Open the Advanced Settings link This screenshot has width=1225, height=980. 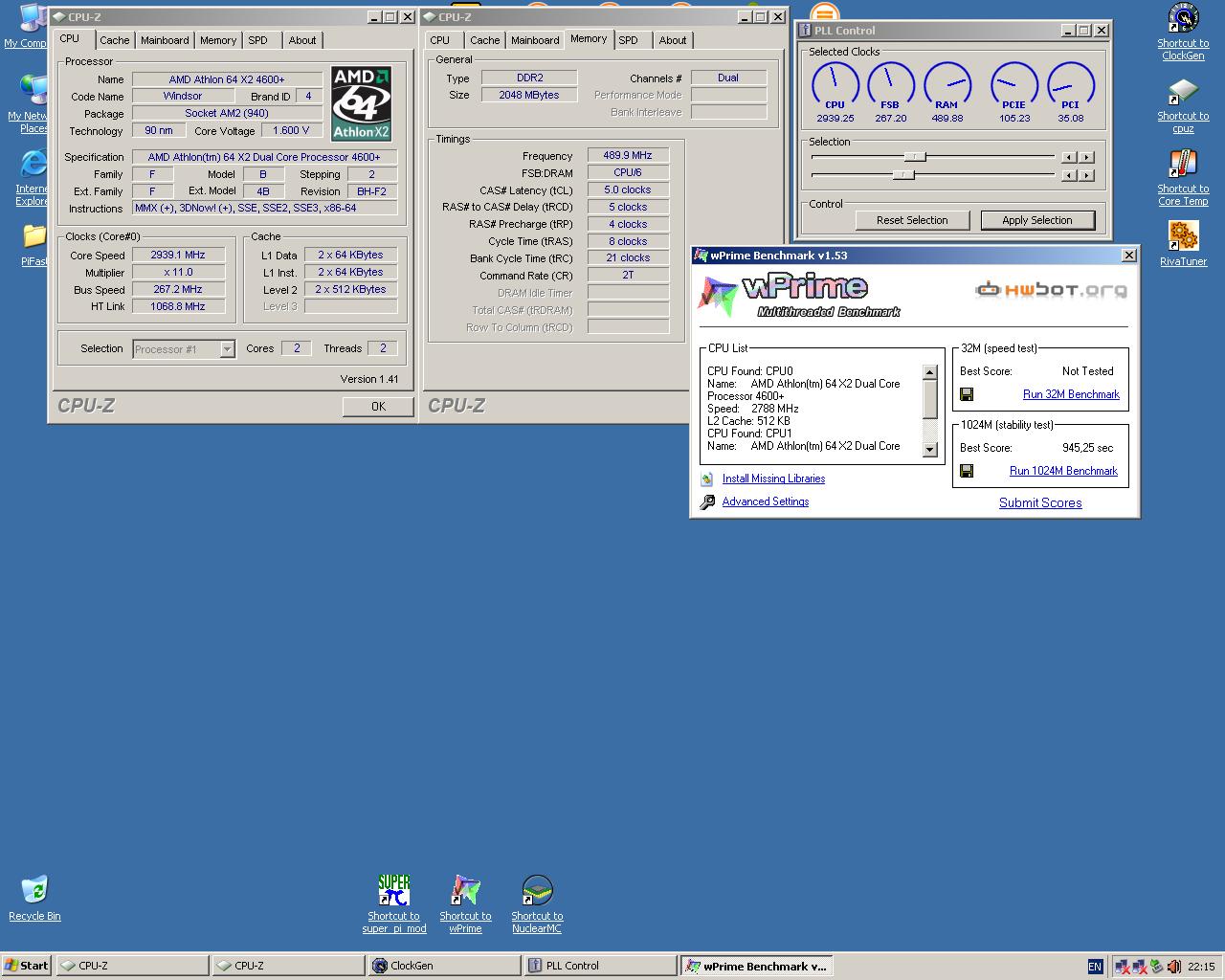point(766,501)
